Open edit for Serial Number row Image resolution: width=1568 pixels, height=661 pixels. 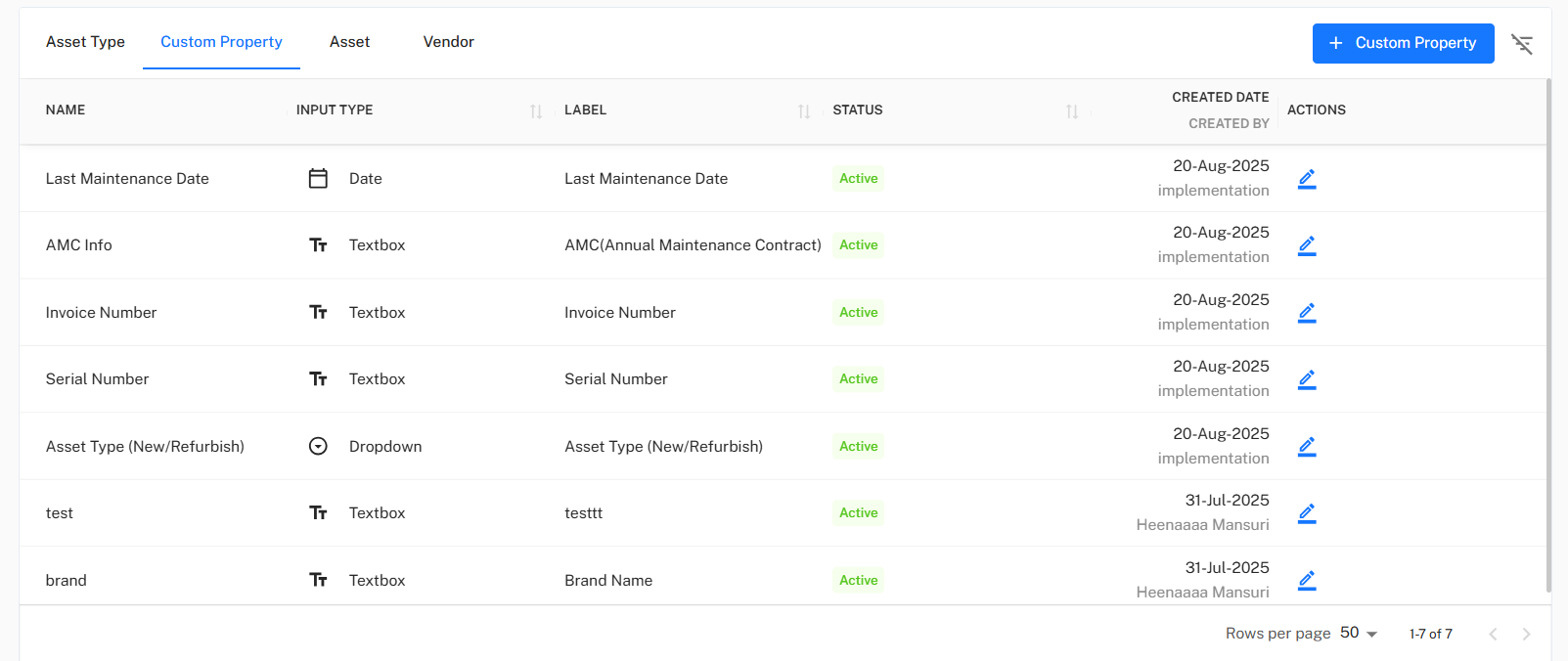(x=1306, y=379)
